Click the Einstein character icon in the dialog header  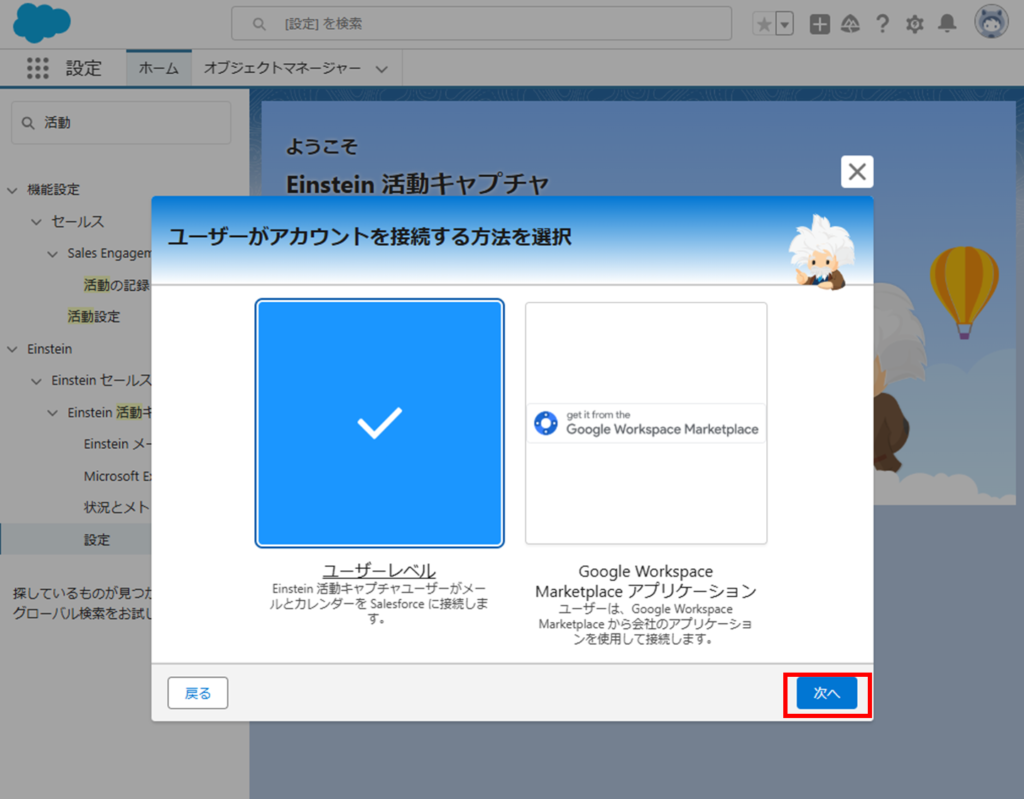(820, 252)
